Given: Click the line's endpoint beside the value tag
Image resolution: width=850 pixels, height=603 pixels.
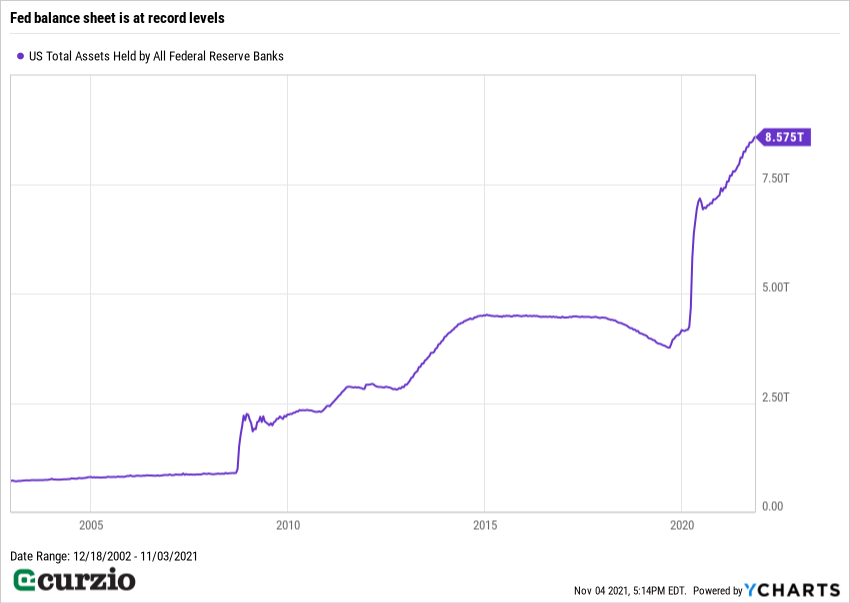Looking at the screenshot, I should pyautogui.click(x=754, y=138).
